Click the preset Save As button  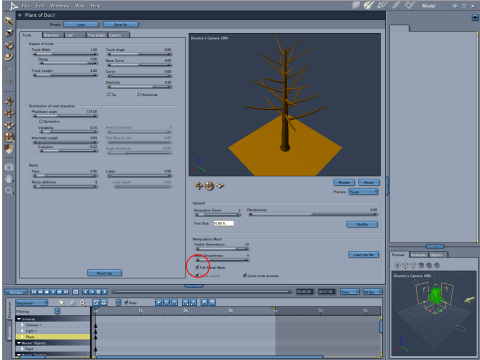[121, 24]
